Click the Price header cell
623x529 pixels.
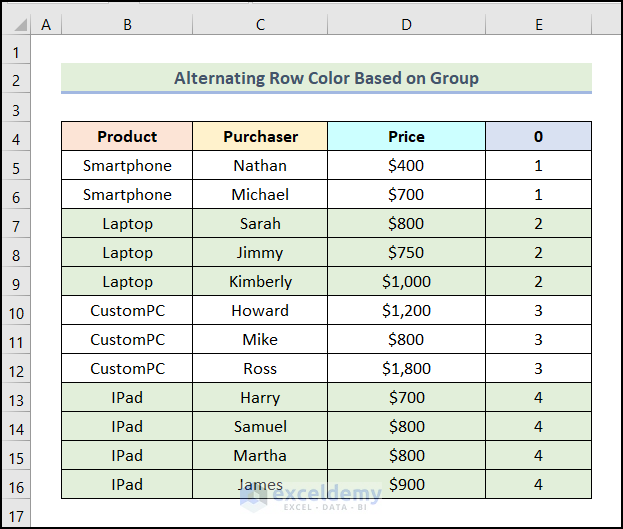click(x=406, y=136)
